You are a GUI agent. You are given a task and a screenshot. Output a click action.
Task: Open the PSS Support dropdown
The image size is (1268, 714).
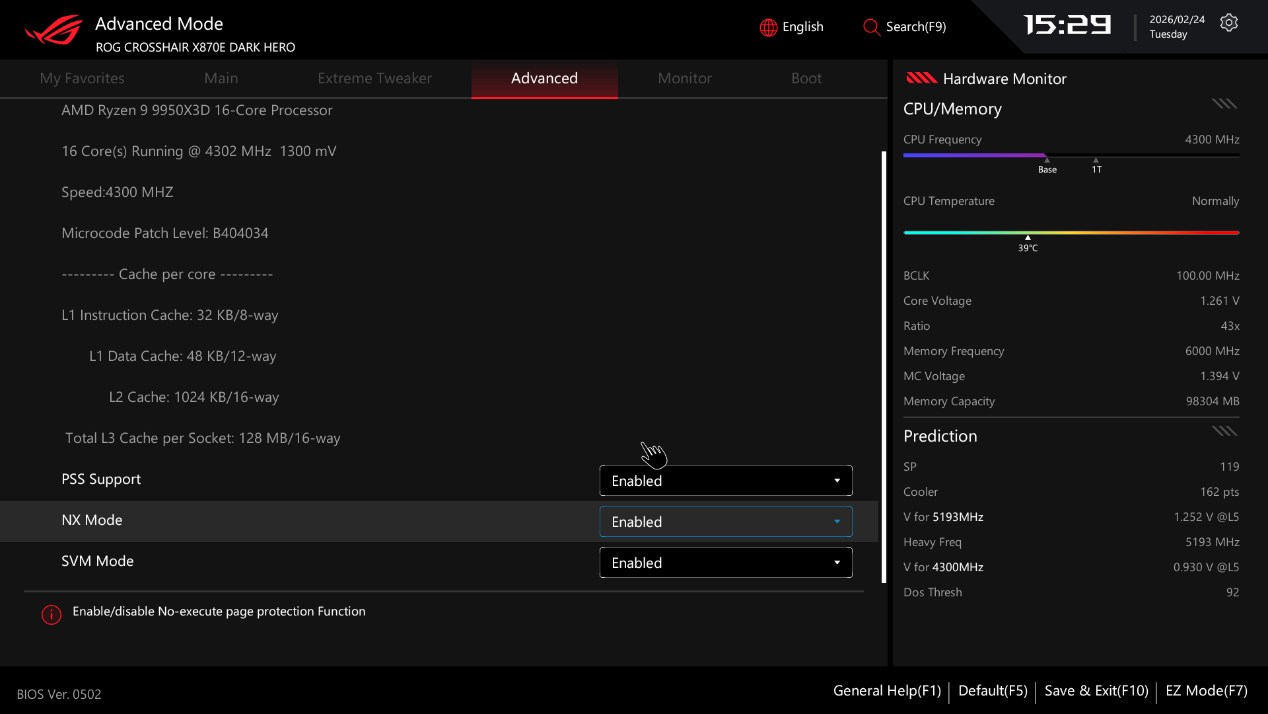tap(725, 481)
